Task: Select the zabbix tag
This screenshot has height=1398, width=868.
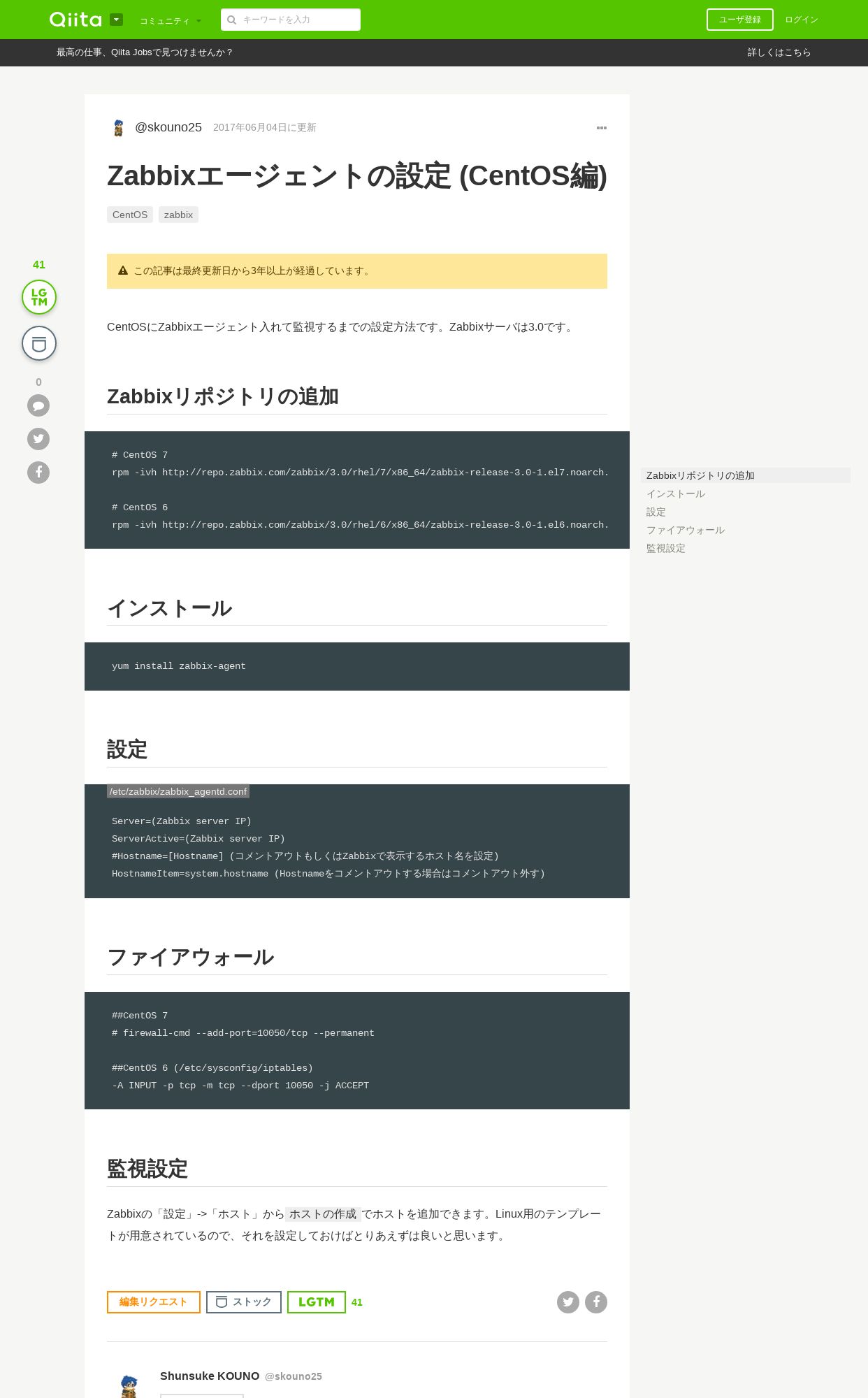Action: pyautogui.click(x=178, y=215)
